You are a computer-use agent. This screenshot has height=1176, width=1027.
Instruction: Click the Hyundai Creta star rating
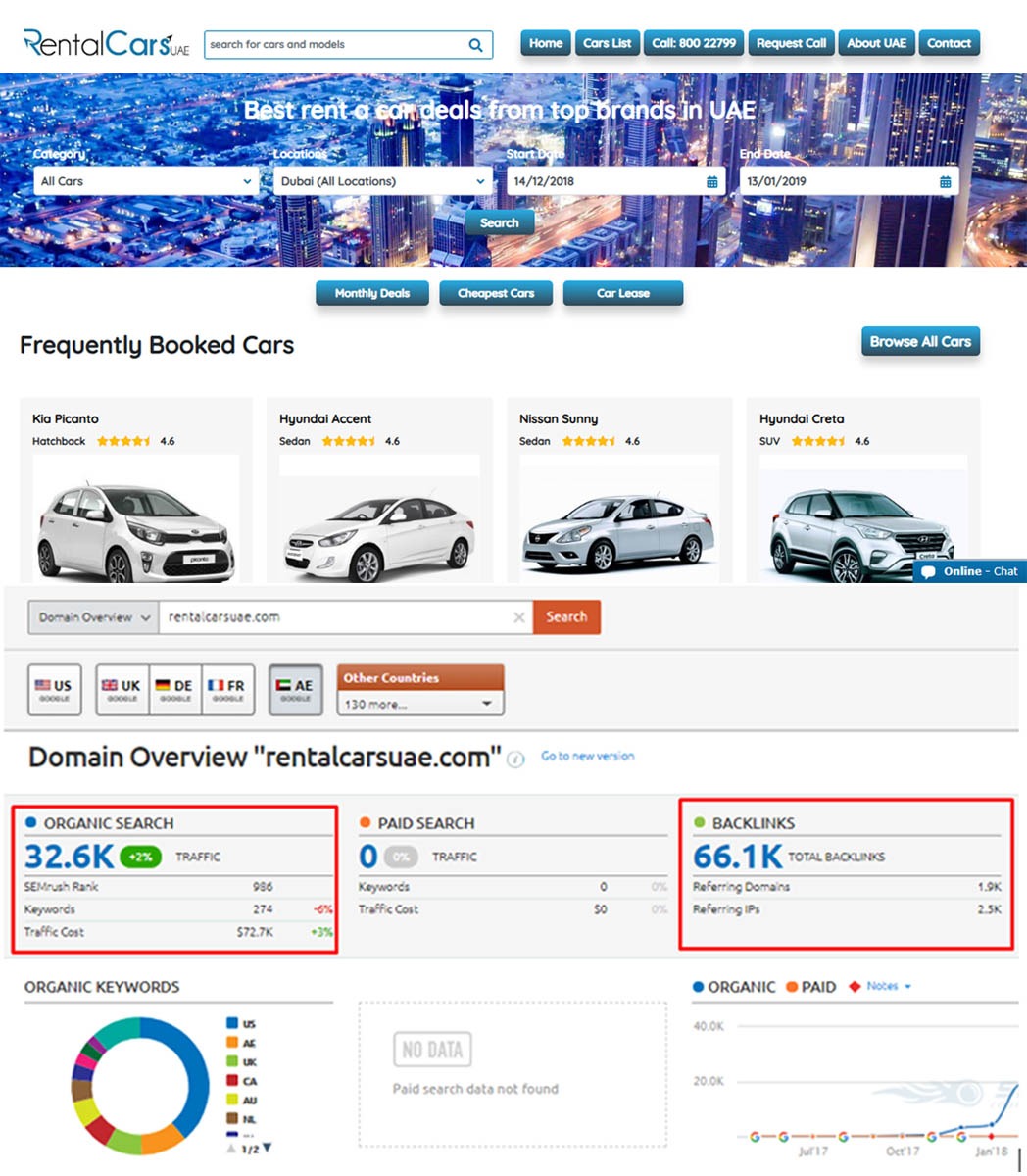818,442
